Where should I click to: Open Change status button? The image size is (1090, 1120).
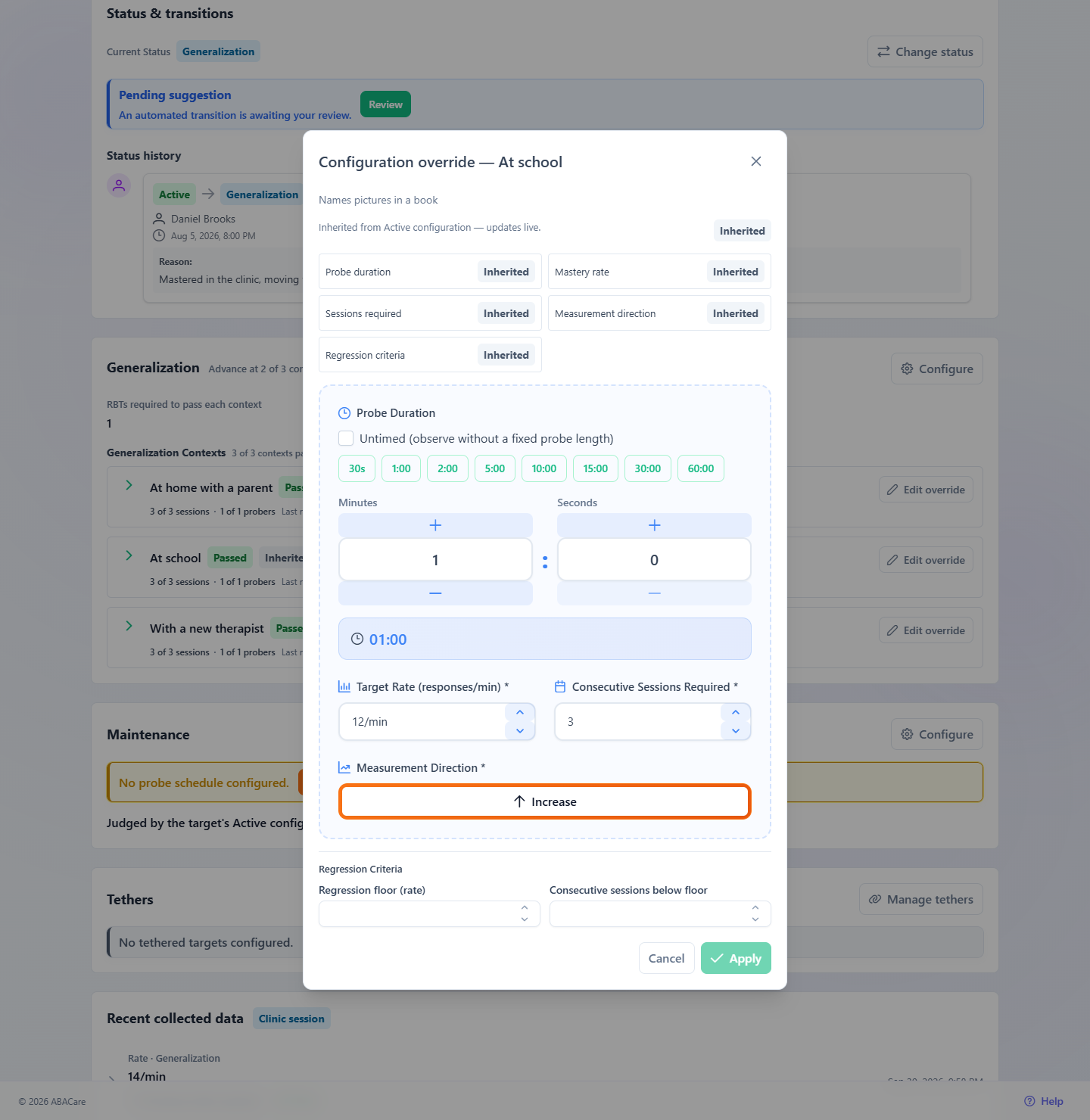point(925,51)
